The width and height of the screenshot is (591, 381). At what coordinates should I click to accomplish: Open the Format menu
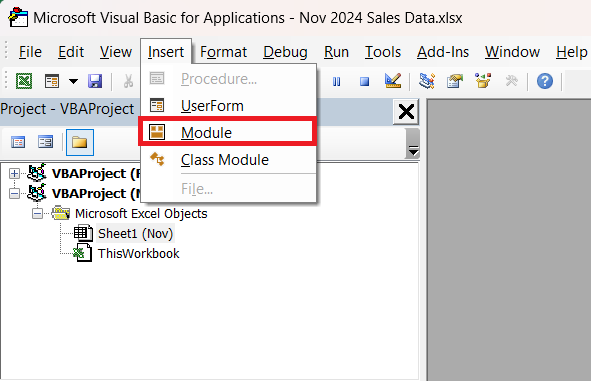224,52
